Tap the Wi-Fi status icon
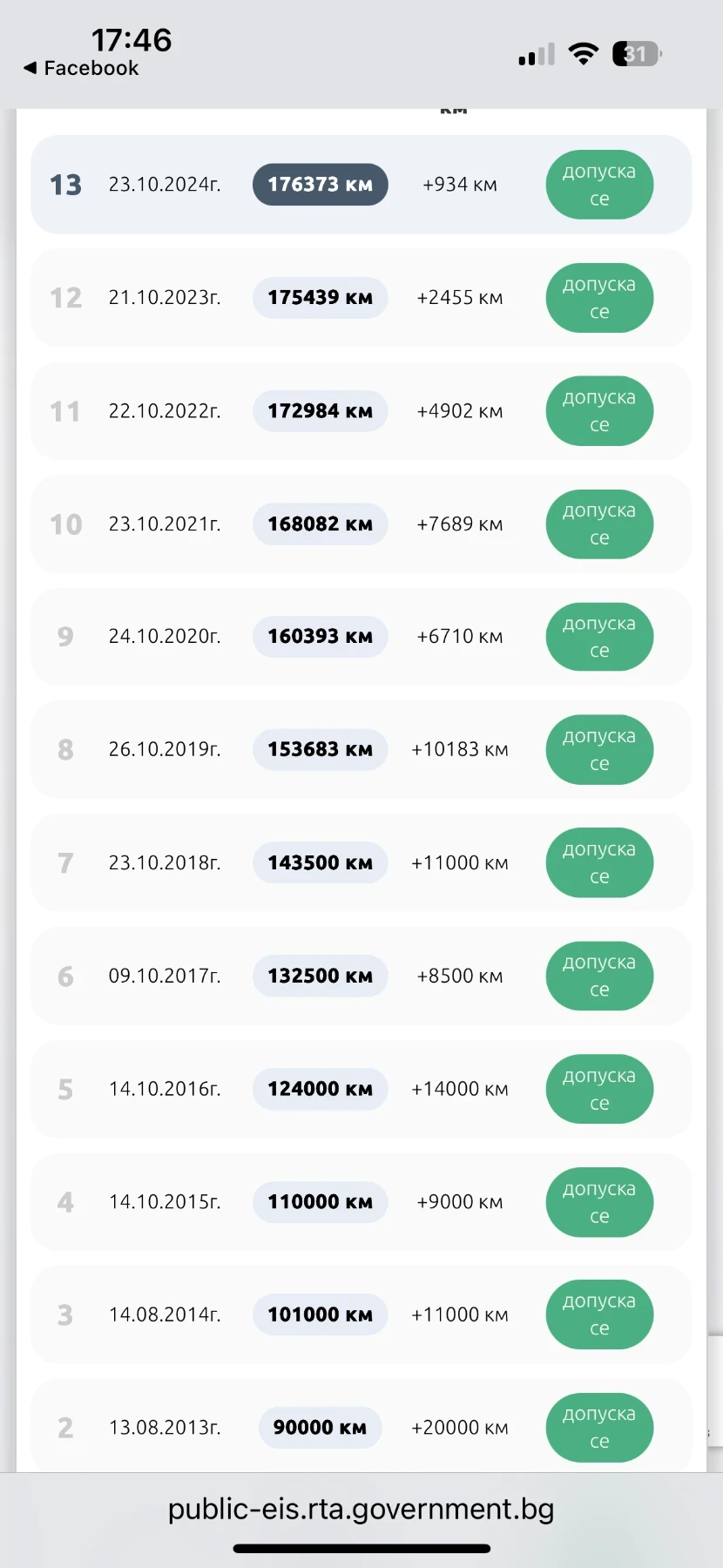The width and height of the screenshot is (723, 1568). point(584,54)
